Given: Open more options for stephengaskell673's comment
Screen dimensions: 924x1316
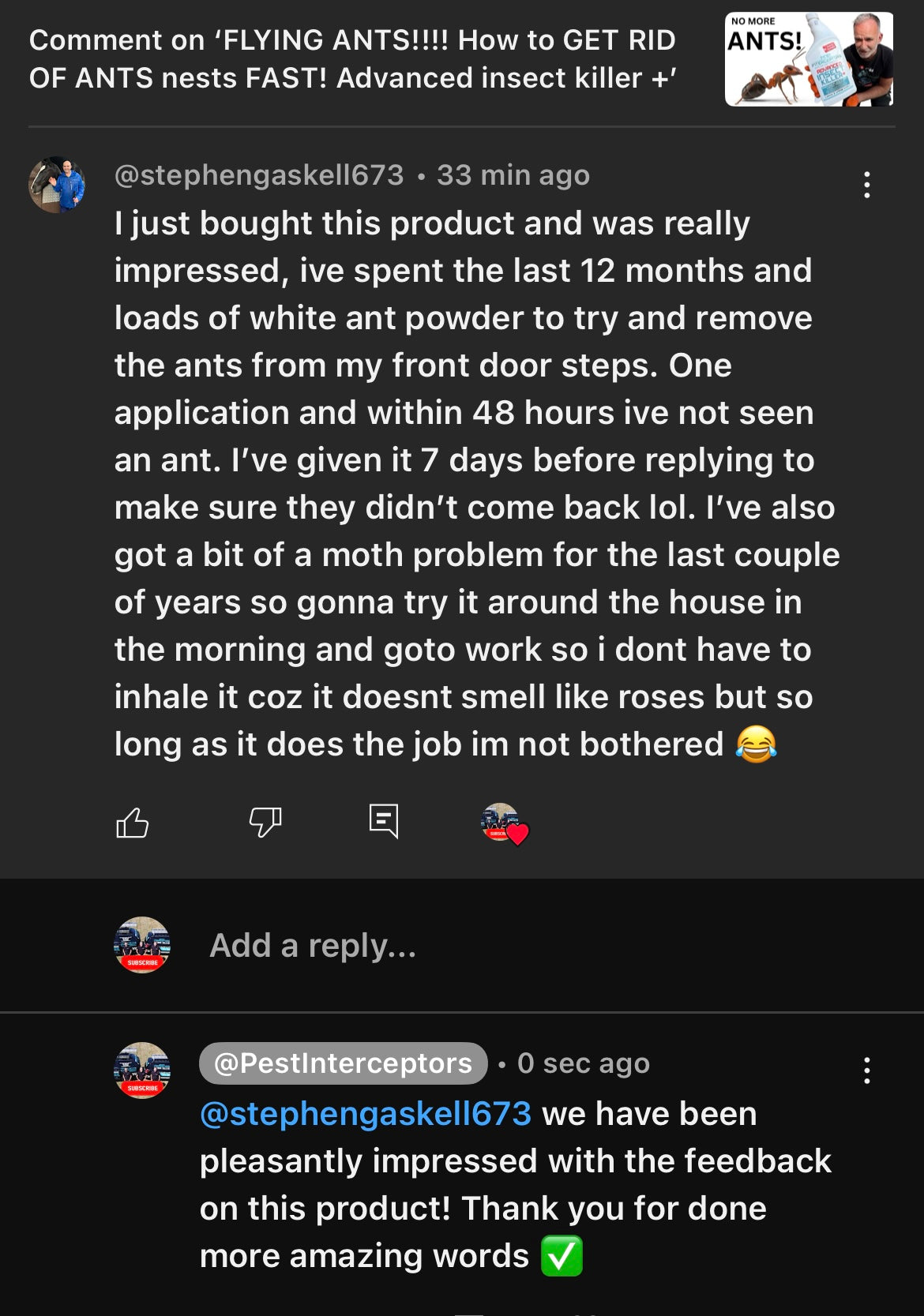Looking at the screenshot, I should point(867,185).
